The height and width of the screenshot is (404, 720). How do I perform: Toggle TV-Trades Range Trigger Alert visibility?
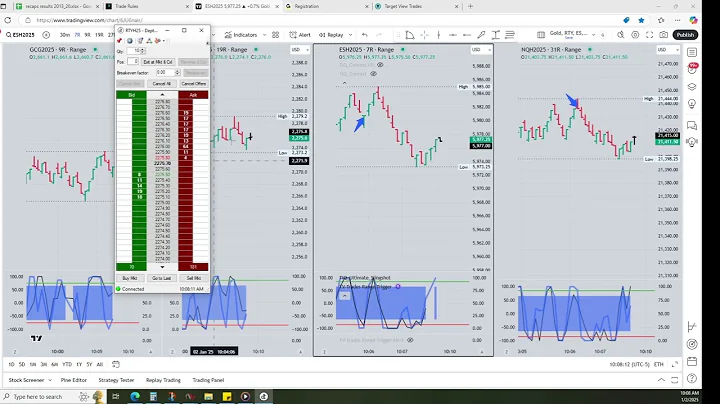(x=410, y=340)
